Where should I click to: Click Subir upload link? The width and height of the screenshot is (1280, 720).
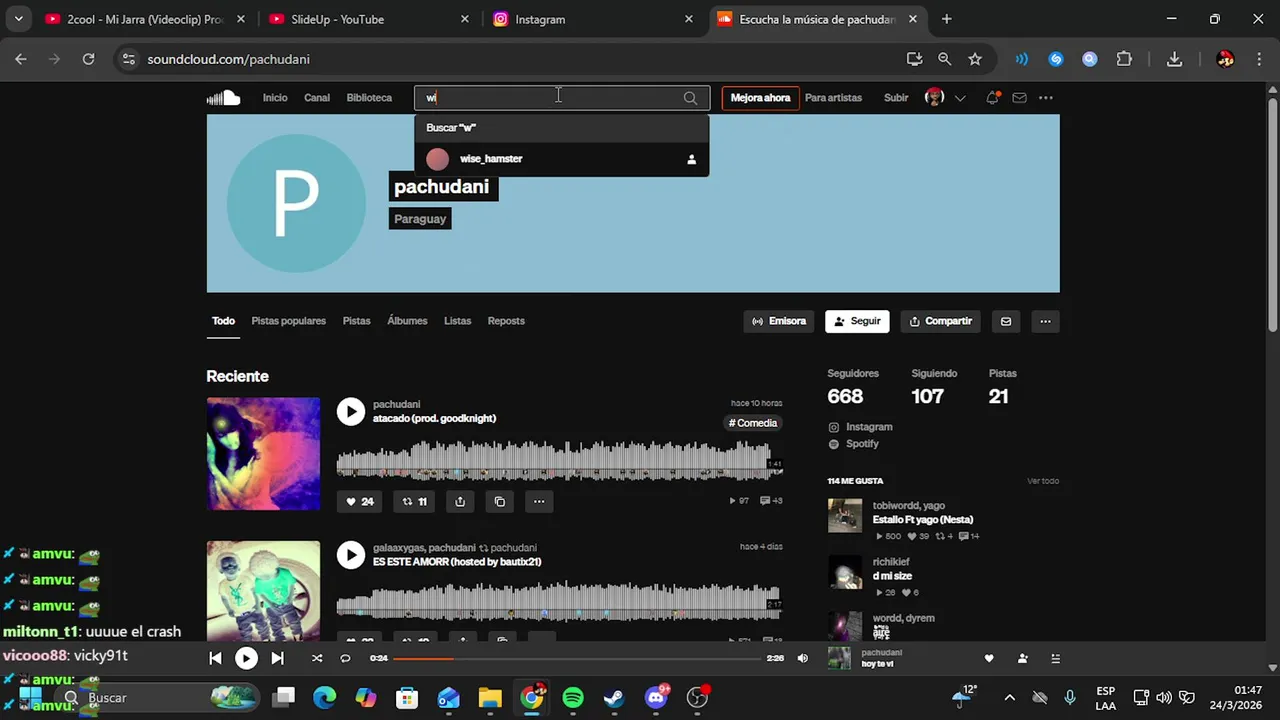[x=896, y=98]
